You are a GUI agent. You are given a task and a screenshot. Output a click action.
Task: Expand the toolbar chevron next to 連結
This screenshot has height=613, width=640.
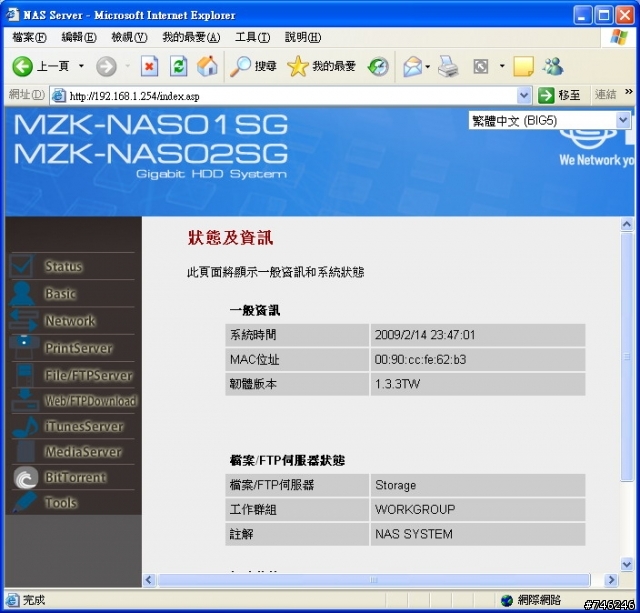[x=629, y=92]
